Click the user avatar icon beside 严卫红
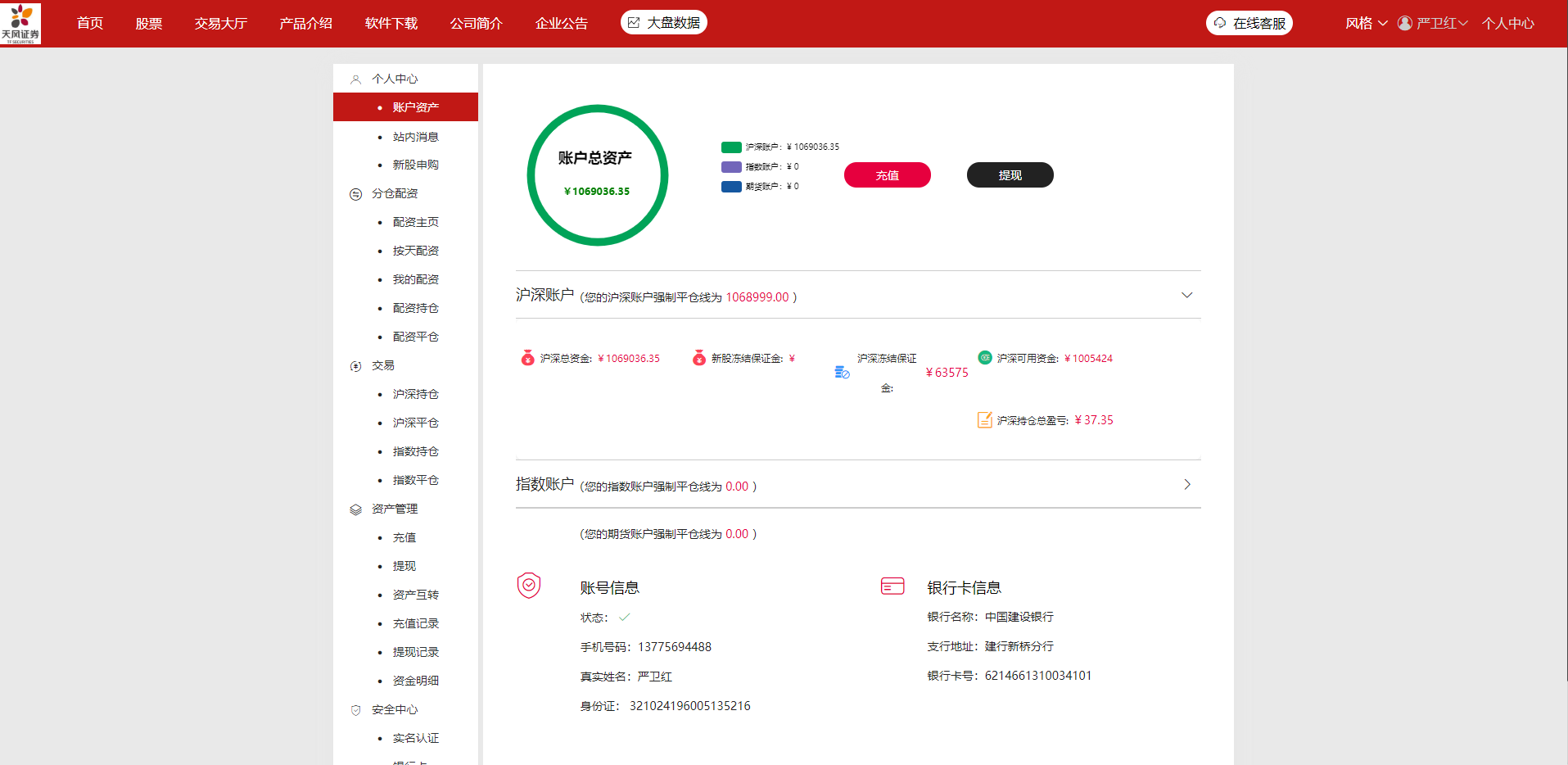 1404,23
